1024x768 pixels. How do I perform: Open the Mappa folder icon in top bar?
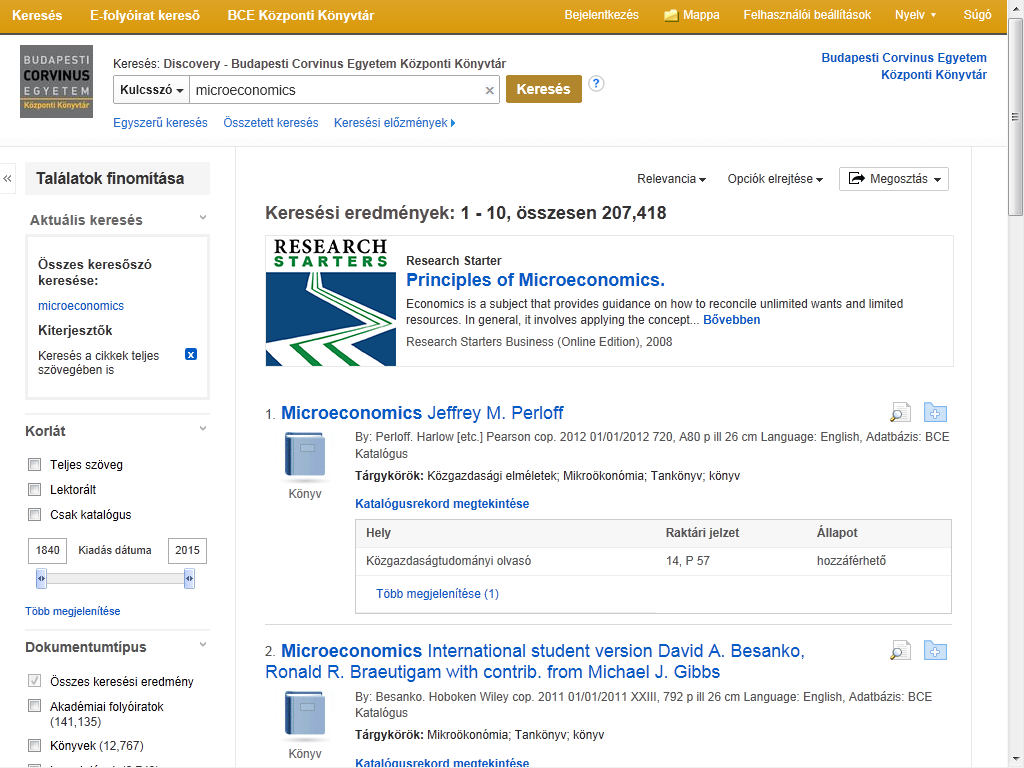(671, 15)
